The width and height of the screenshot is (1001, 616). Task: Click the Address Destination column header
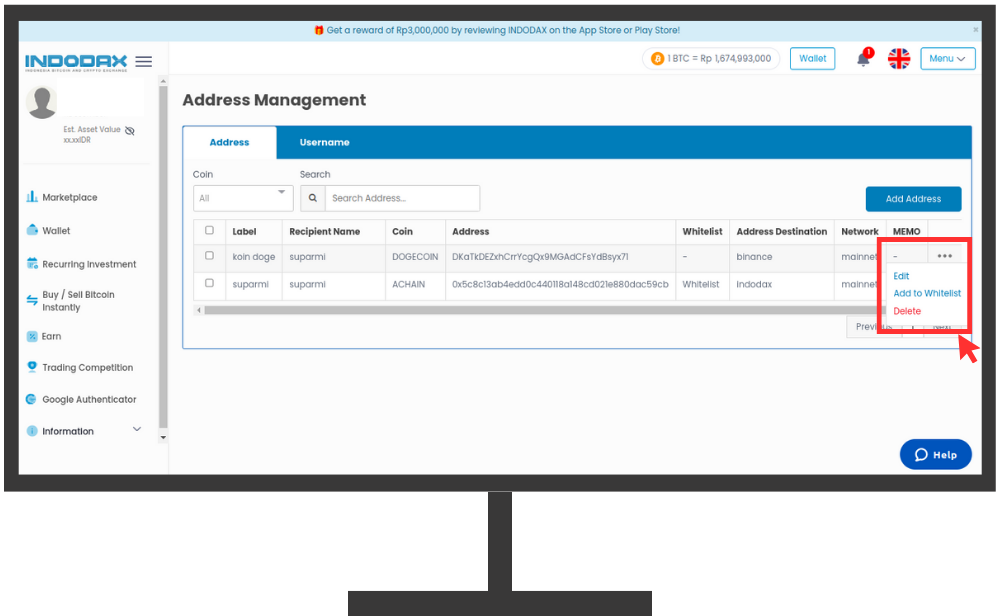(x=781, y=232)
